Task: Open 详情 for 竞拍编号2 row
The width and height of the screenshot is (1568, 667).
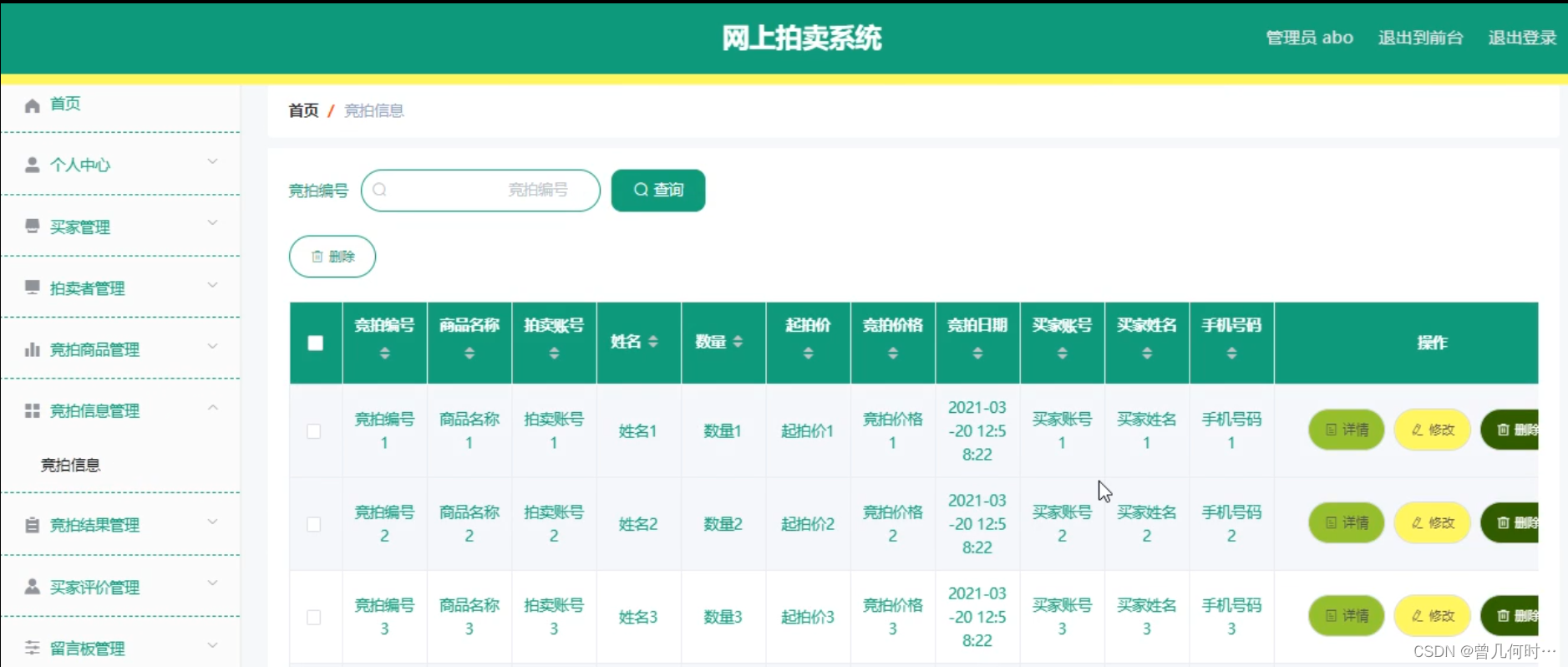Action: click(x=1347, y=522)
